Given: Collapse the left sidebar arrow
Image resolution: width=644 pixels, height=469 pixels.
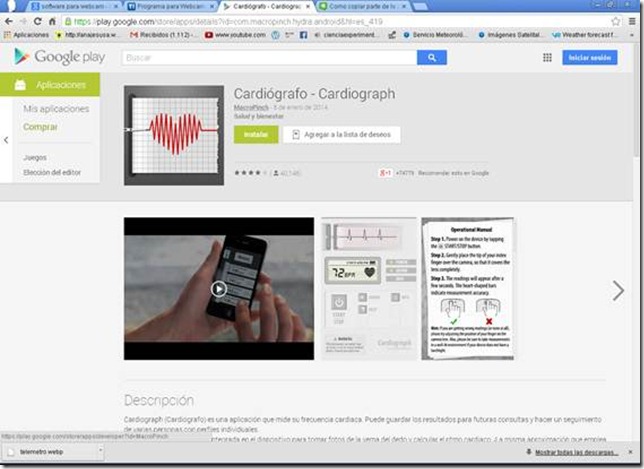Looking at the screenshot, I should (7, 140).
